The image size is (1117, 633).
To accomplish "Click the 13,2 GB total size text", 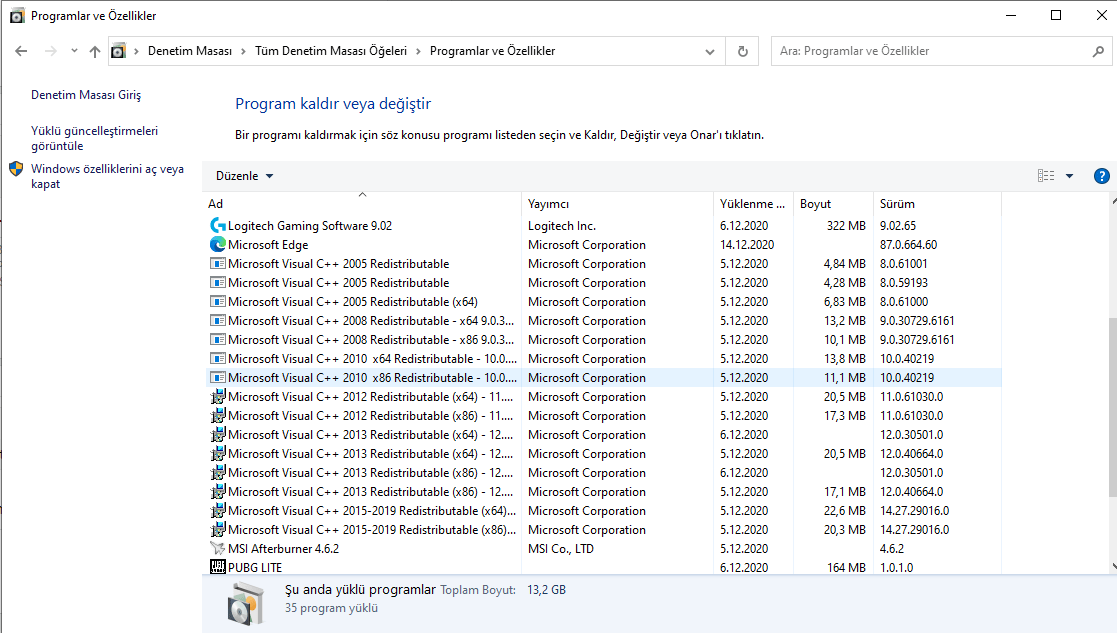I will point(546,590).
